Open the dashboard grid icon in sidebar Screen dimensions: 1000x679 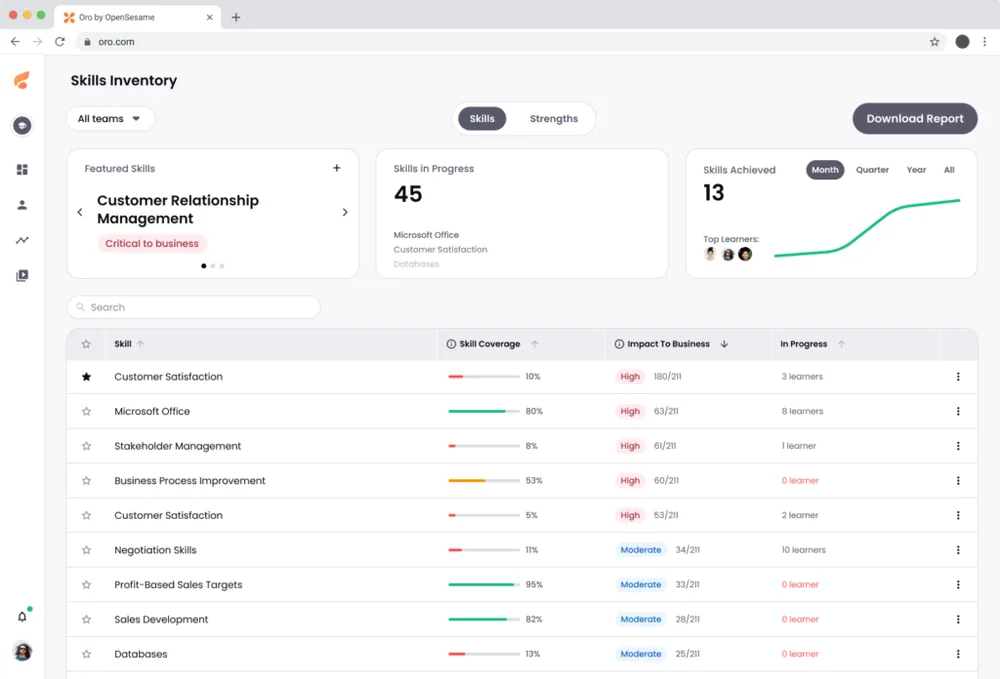(22, 169)
